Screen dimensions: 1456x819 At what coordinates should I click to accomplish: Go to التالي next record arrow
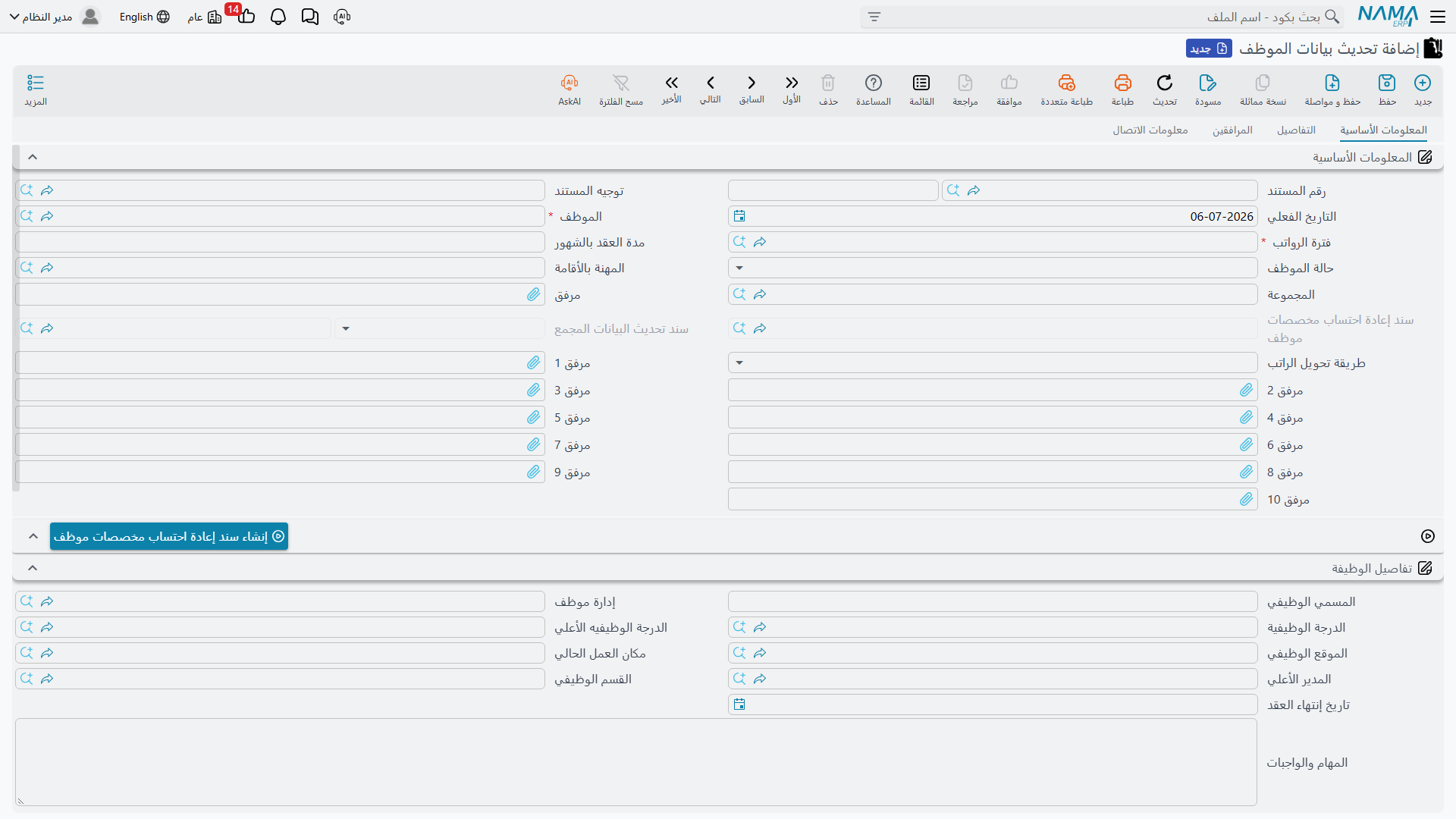(x=711, y=83)
